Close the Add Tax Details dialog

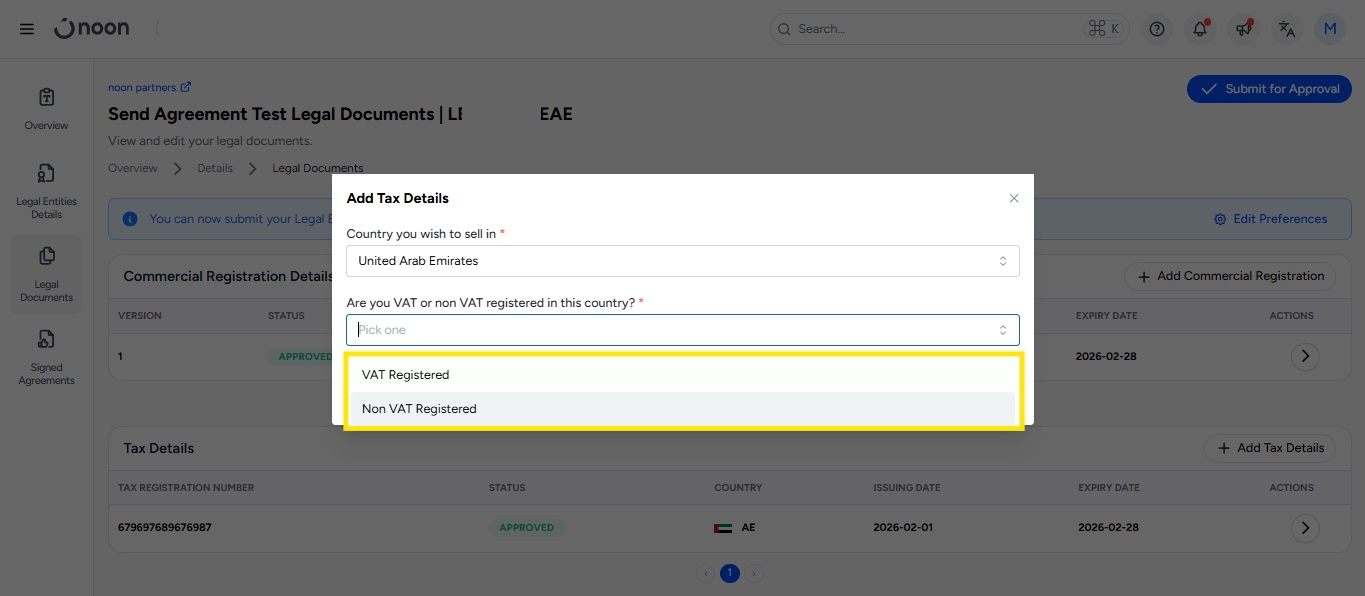[x=1013, y=198]
